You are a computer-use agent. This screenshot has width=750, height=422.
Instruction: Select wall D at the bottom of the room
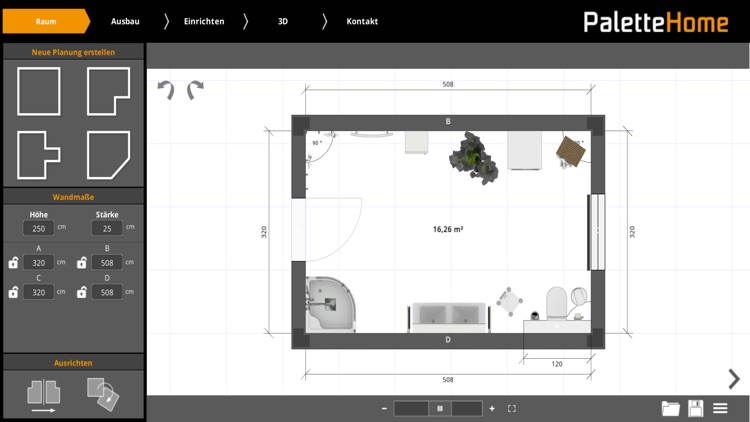click(x=448, y=340)
